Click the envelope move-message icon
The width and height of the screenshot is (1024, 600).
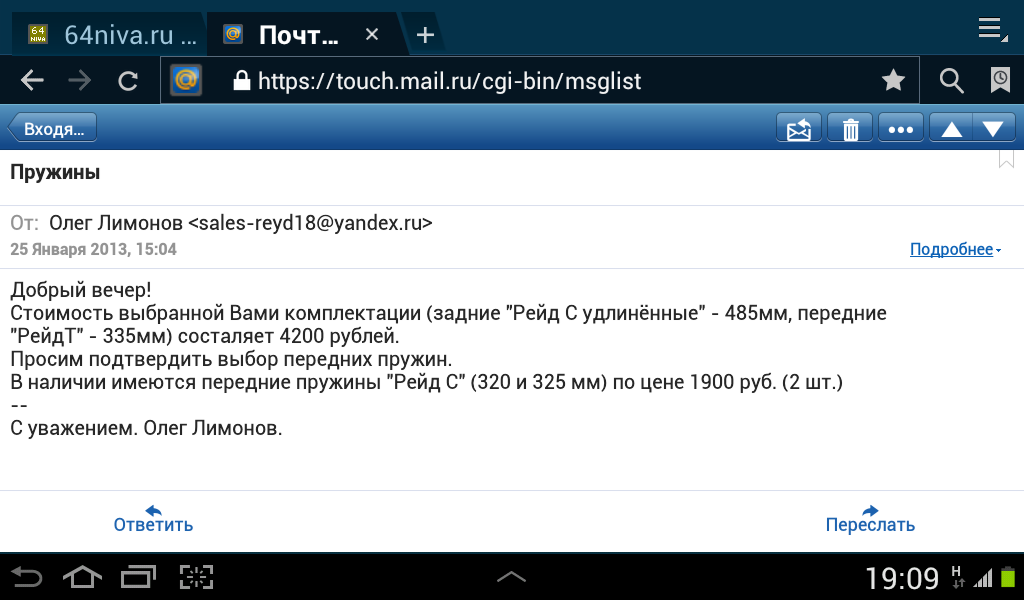pos(799,130)
